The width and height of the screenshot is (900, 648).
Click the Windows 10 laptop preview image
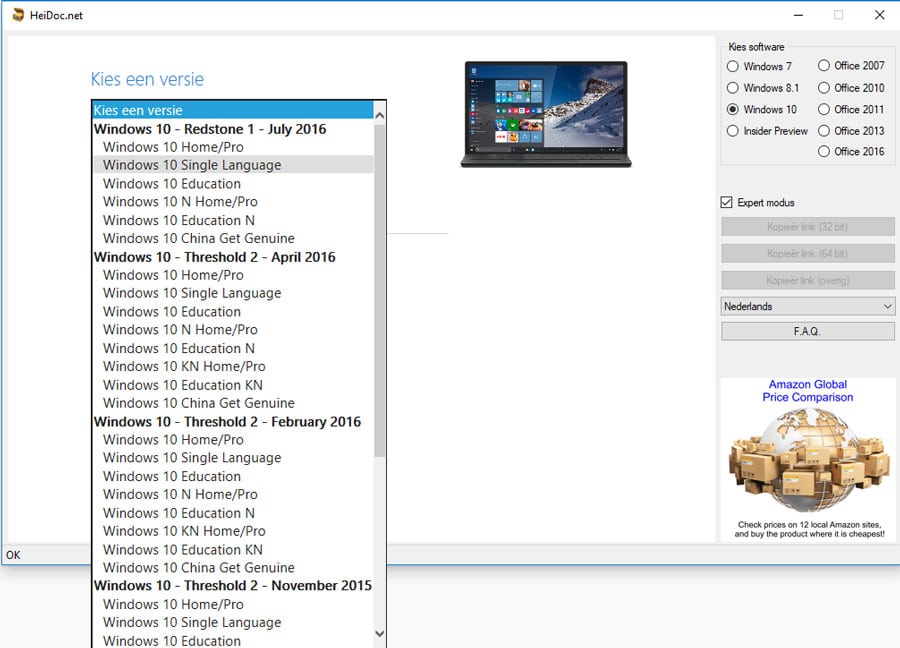[546, 114]
